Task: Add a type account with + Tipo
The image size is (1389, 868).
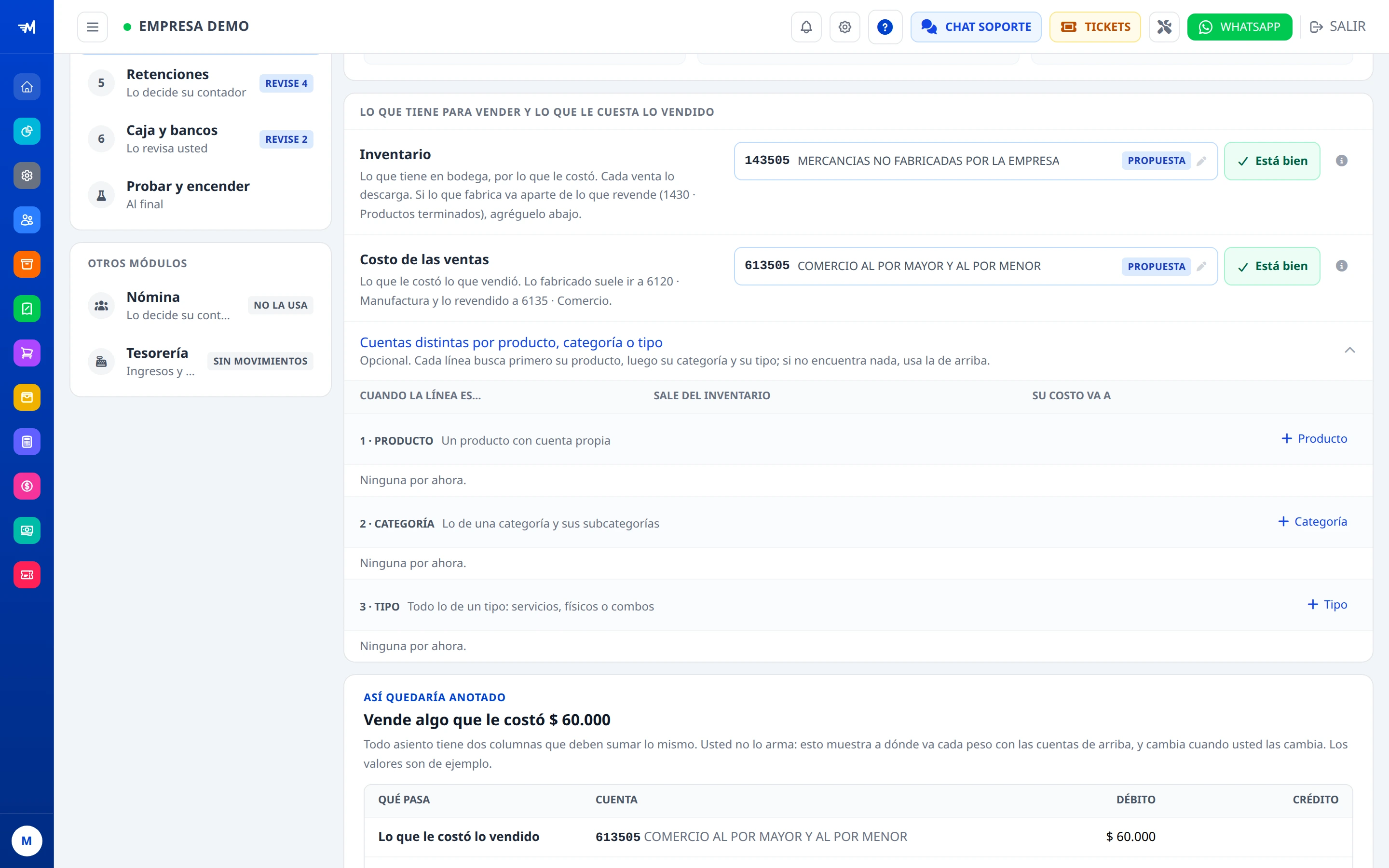Action: [x=1327, y=605]
